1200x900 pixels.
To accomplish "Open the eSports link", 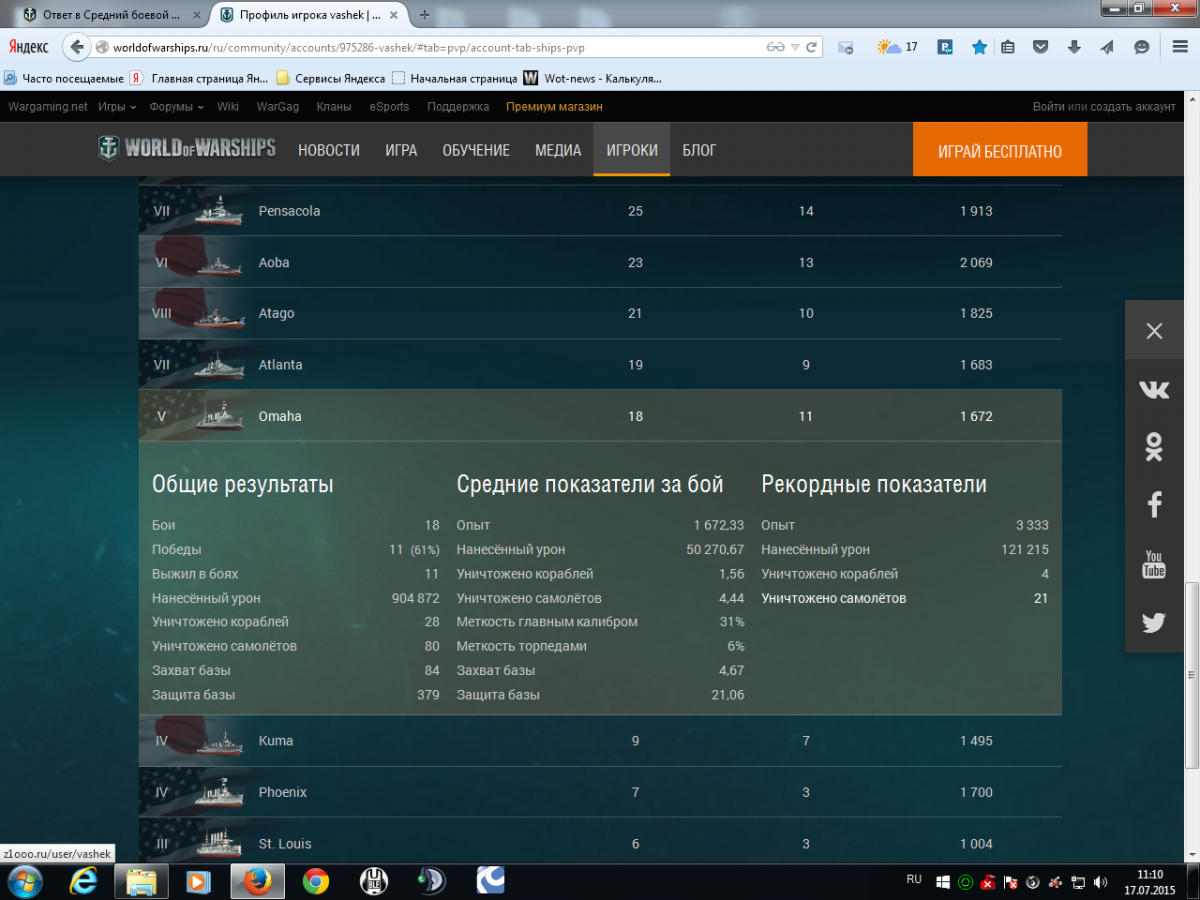I will (389, 107).
